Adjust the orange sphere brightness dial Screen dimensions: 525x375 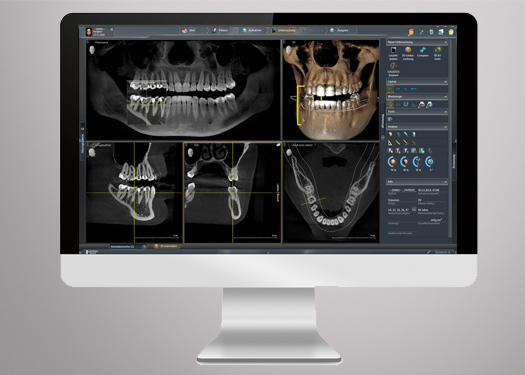[392, 162]
